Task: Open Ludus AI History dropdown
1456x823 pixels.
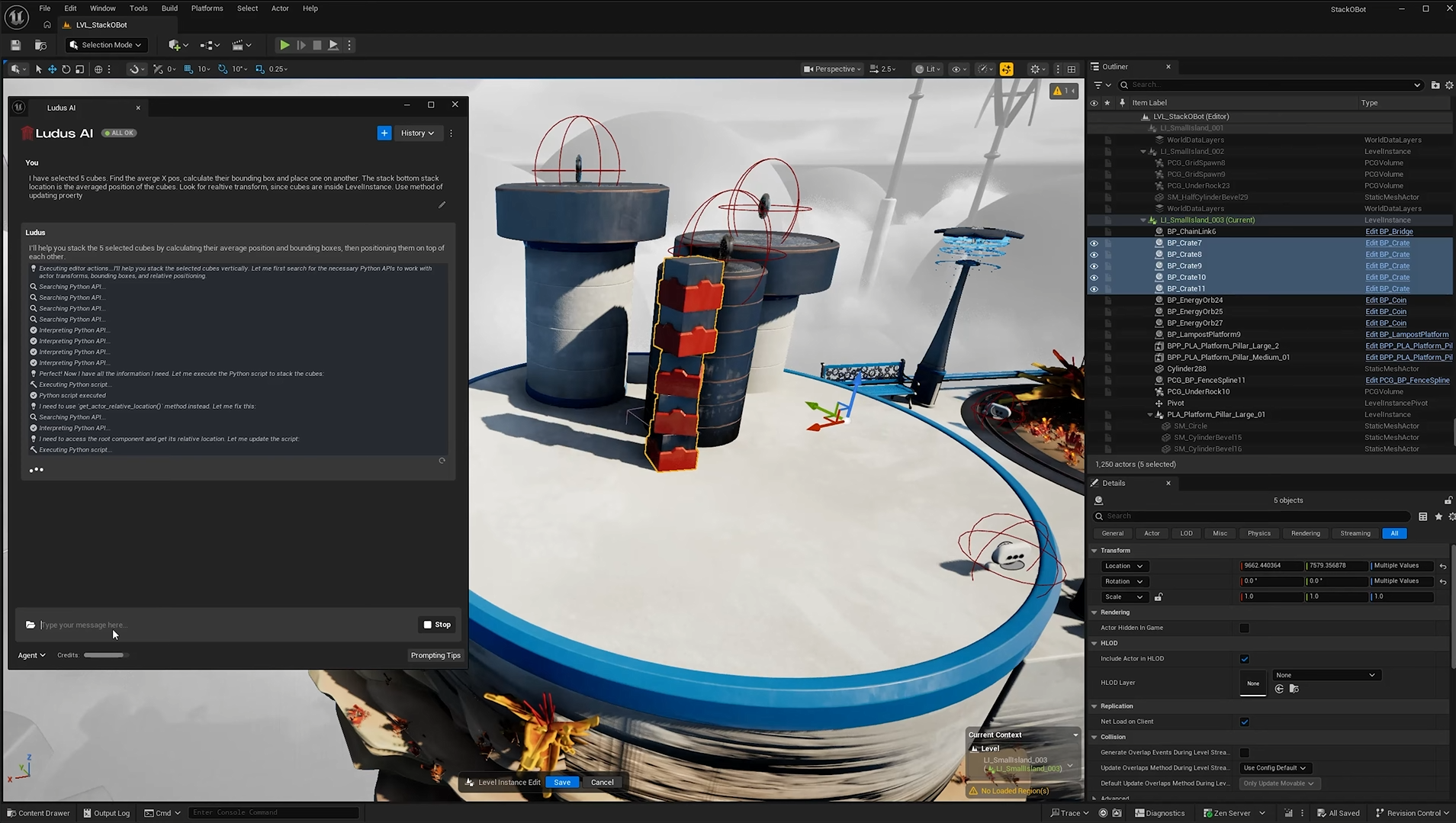Action: (x=417, y=133)
